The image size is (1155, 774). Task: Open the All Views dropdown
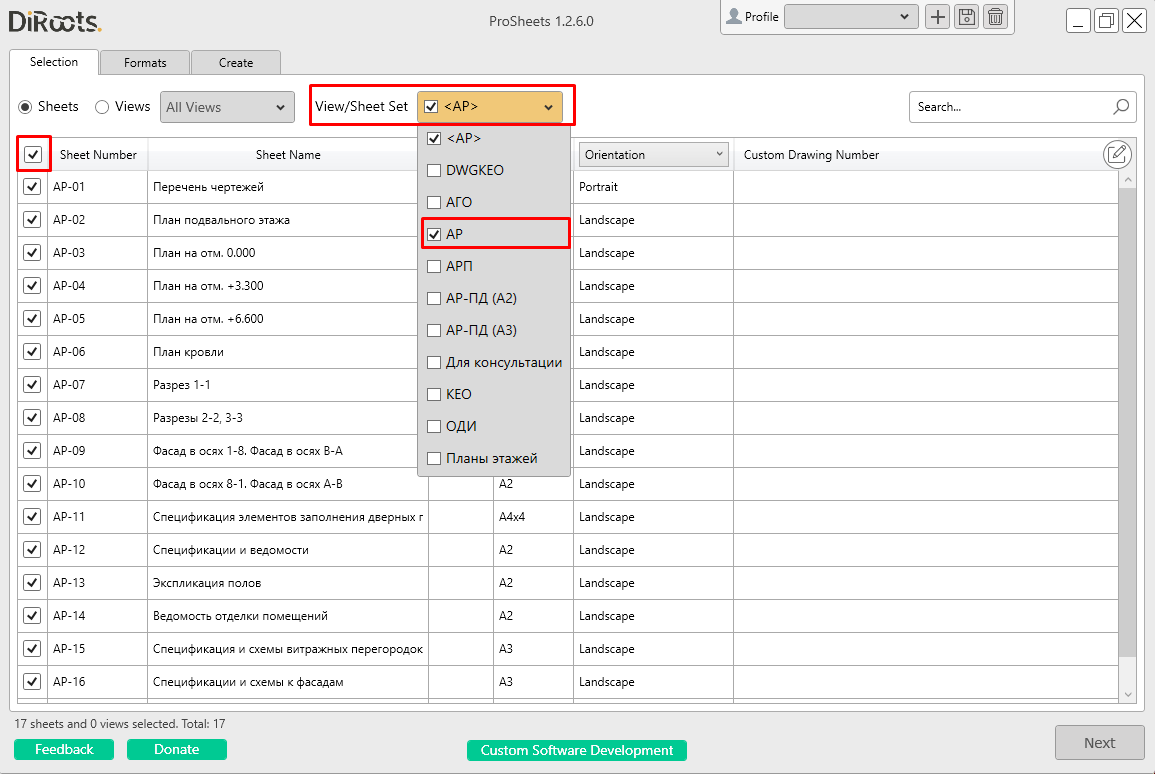point(226,106)
